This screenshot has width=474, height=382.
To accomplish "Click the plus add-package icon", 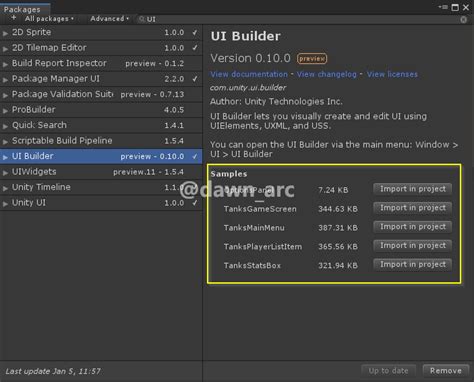I will click(13, 18).
